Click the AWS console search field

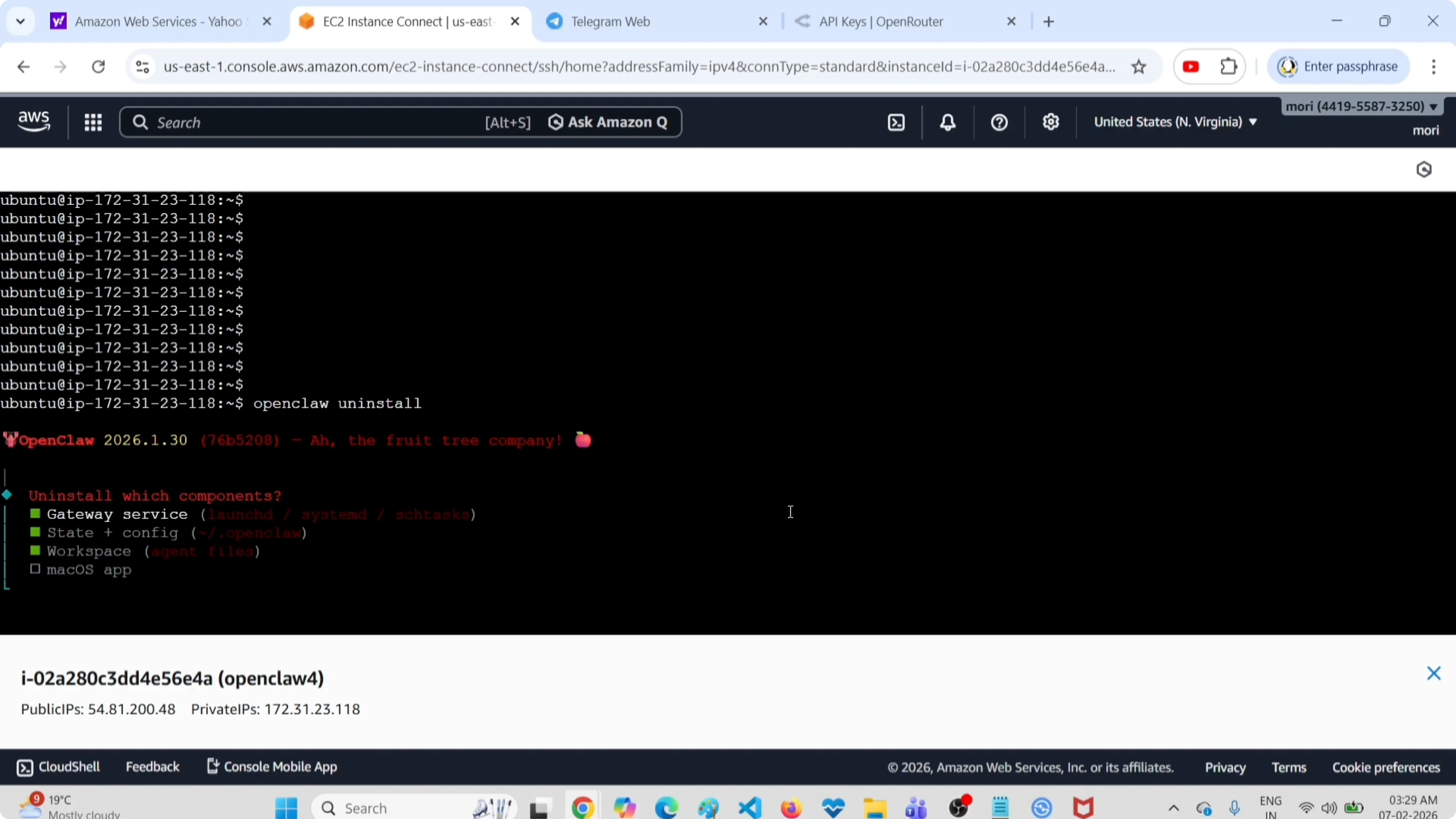305,122
